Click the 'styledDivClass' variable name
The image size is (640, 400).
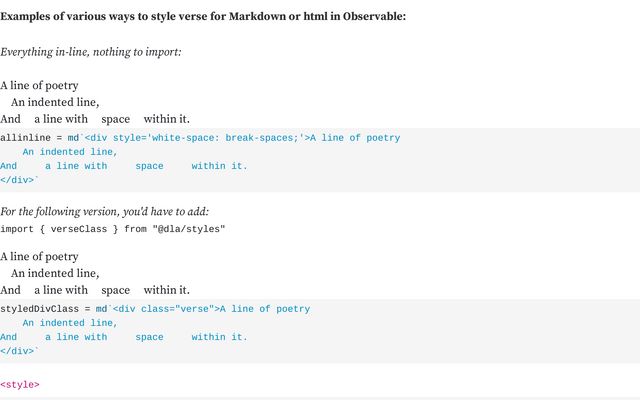(x=40, y=309)
